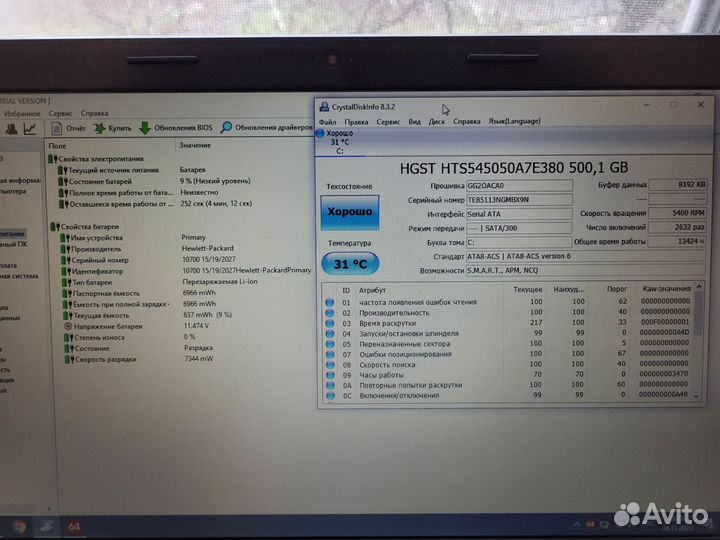The width and height of the screenshot is (720, 540).
Task: Open Избранное menu in AIDA64 window
Action: [x=22, y=113]
